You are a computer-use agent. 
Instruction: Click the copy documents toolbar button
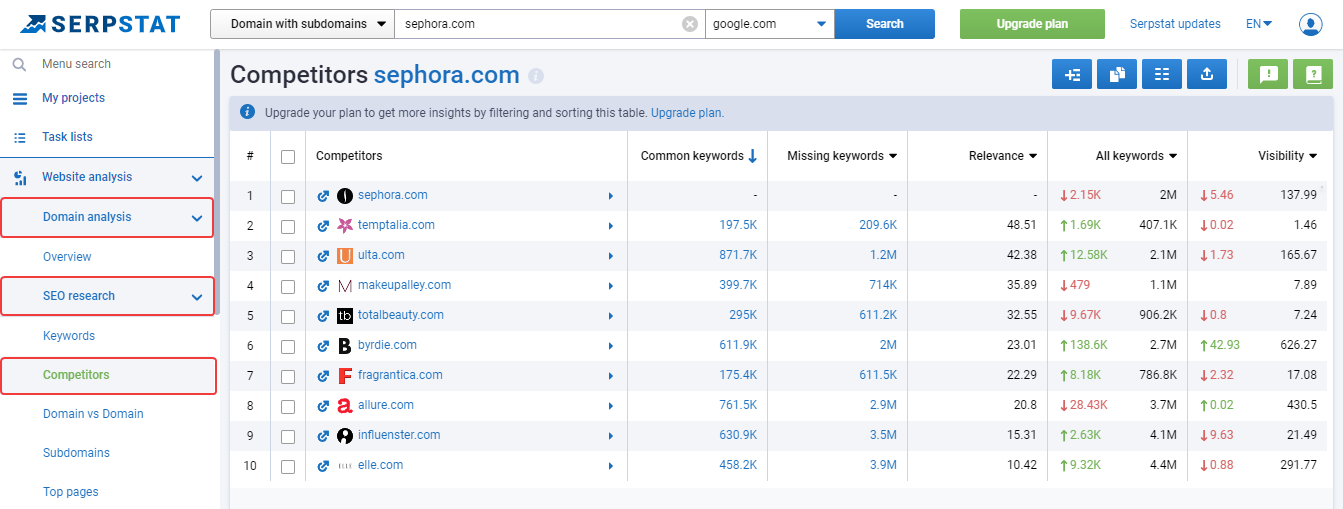tap(1117, 74)
